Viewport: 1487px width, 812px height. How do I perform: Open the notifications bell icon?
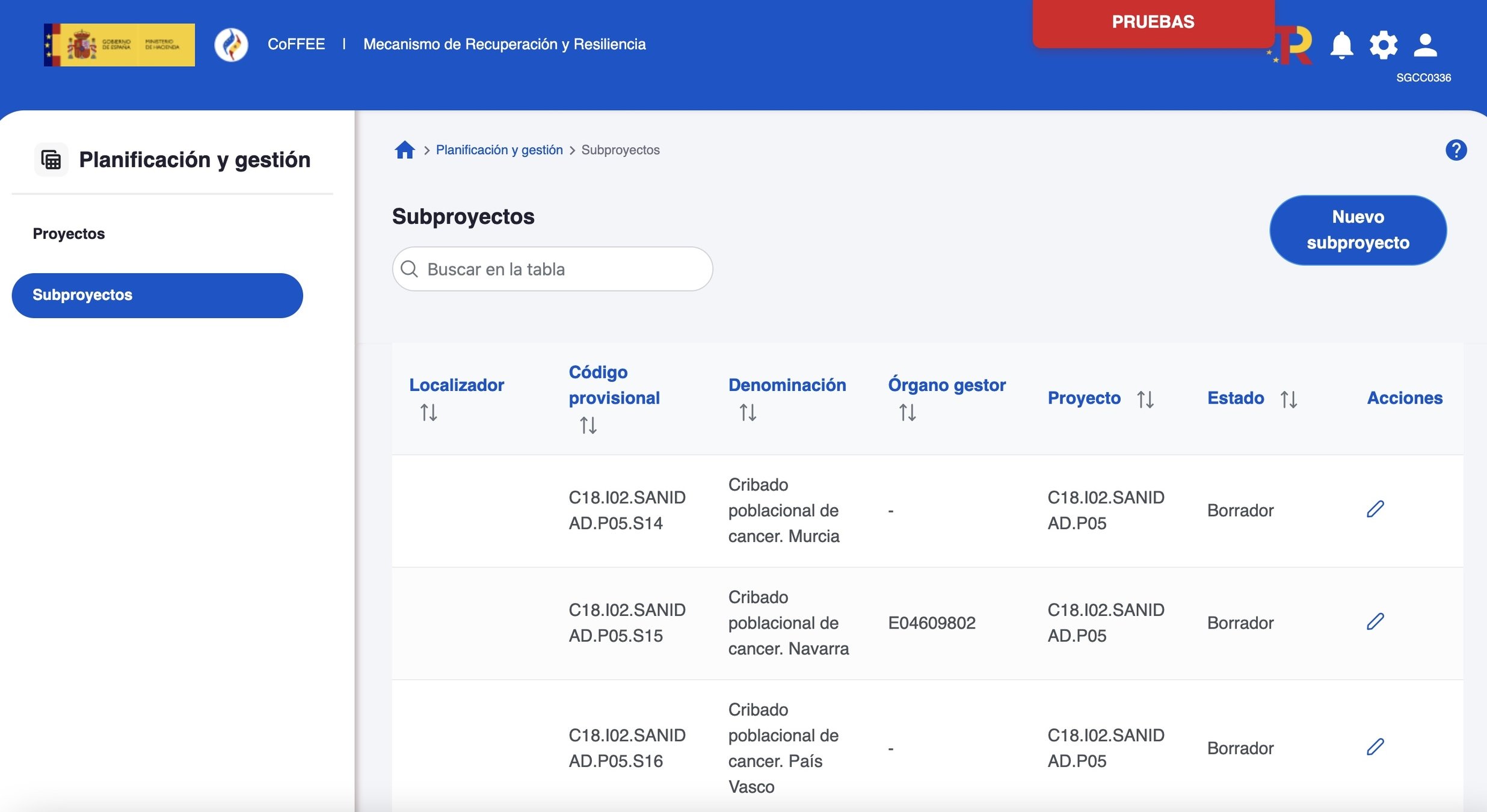1341,45
